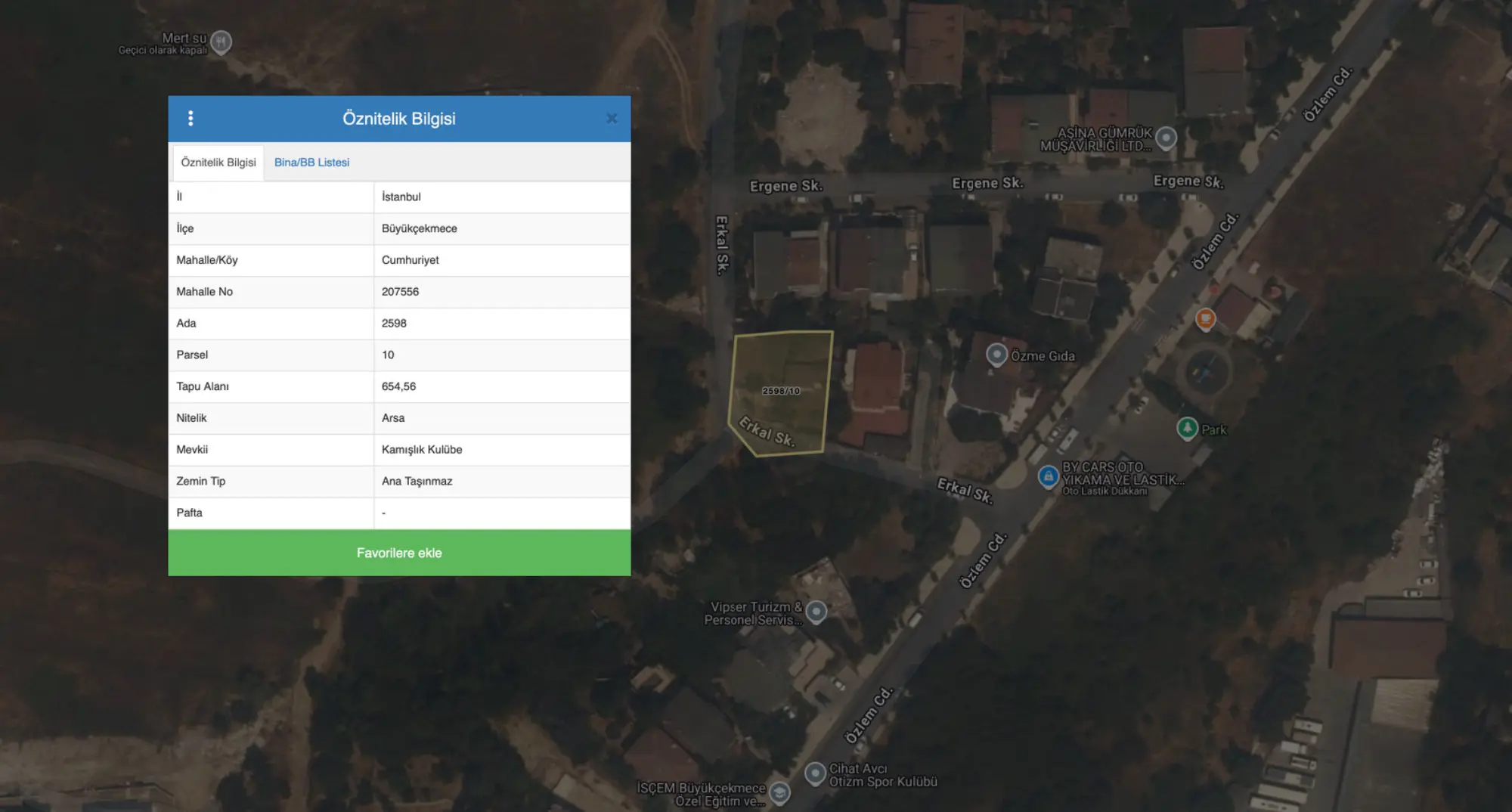Click the Cihat Avcı Otizm Spor Kulübü pin
Image resolution: width=1512 pixels, height=812 pixels.
[814, 773]
